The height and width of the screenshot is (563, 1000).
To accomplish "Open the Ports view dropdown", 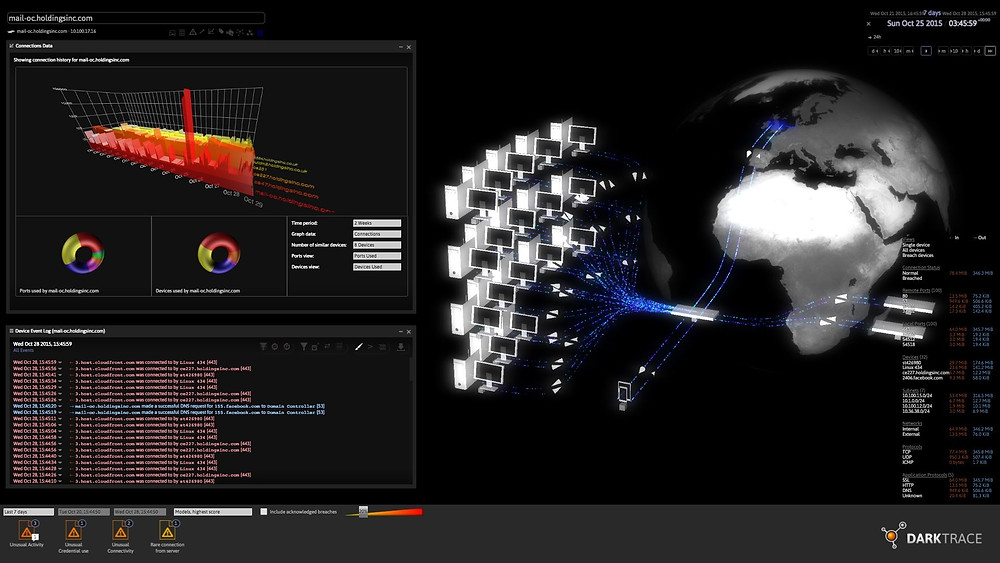I will point(377,256).
